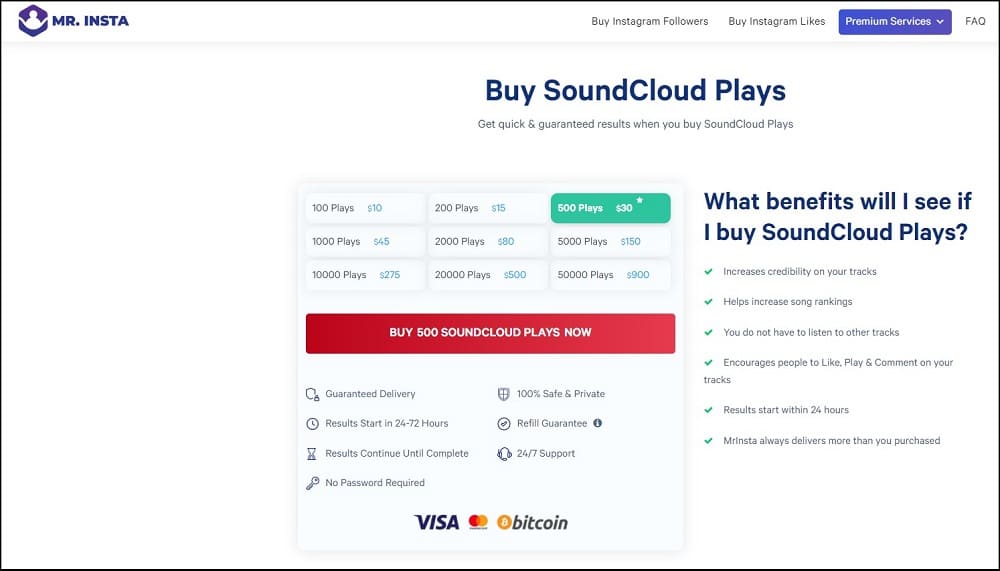1000x571 pixels.
Task: Click the headset icon for 24/7 Support
Action: (504, 454)
